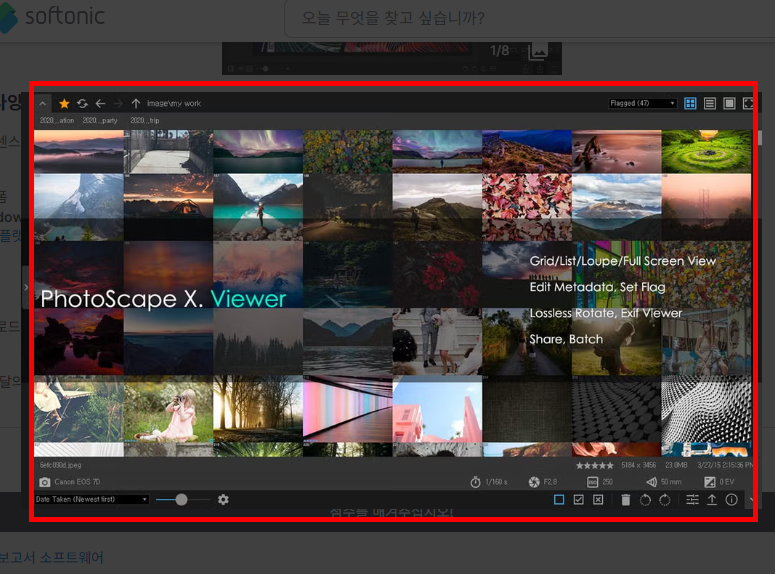Enter Full Screen view icon
The width and height of the screenshot is (775, 574).
(x=748, y=103)
